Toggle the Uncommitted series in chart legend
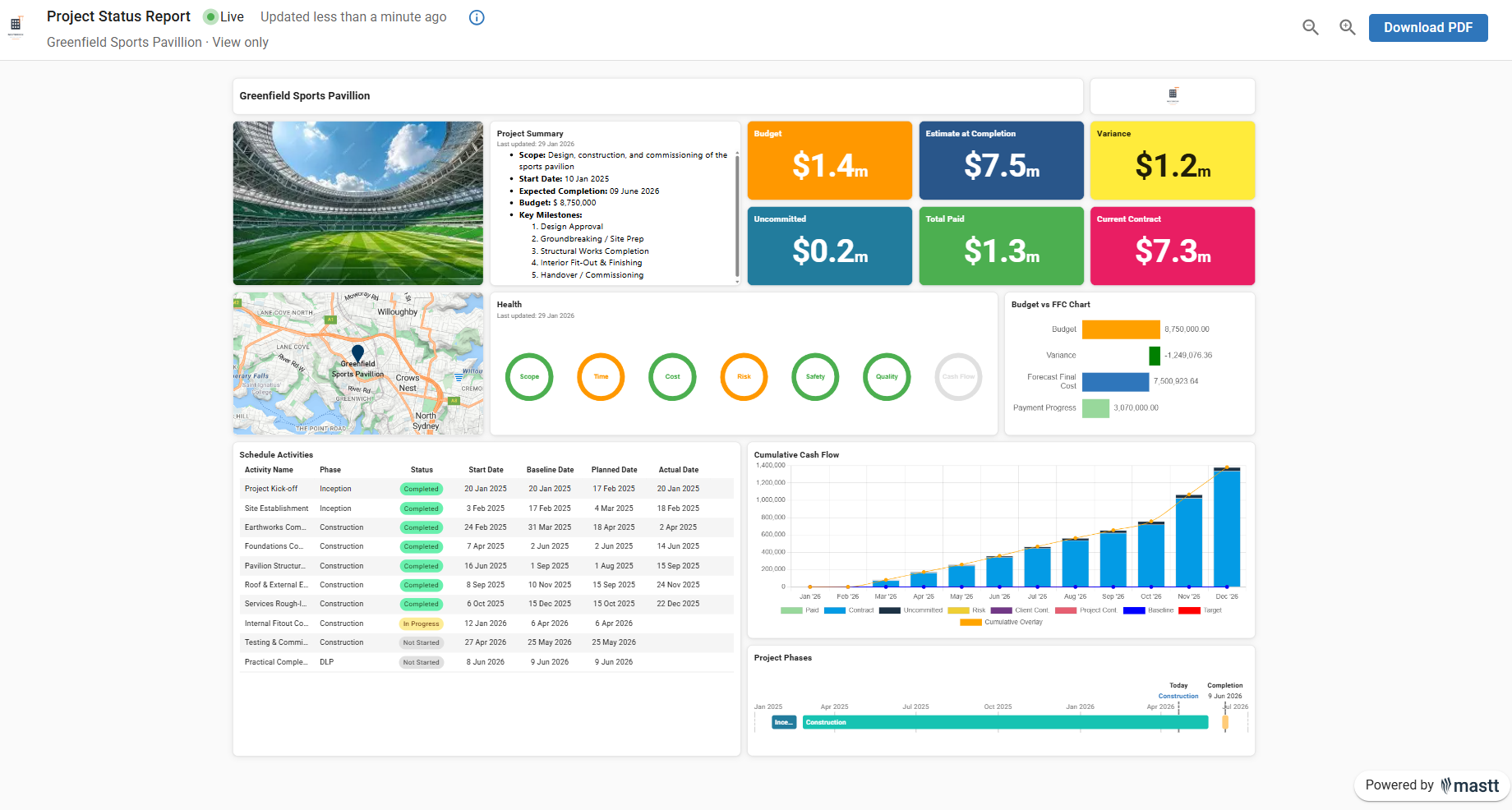Viewport: 1512px width, 810px height. coord(910,610)
